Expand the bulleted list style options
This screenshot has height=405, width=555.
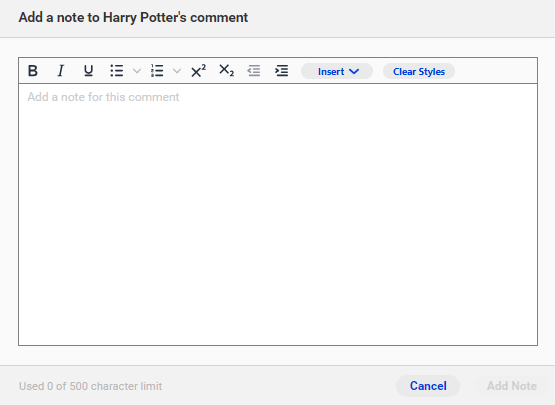point(137,71)
